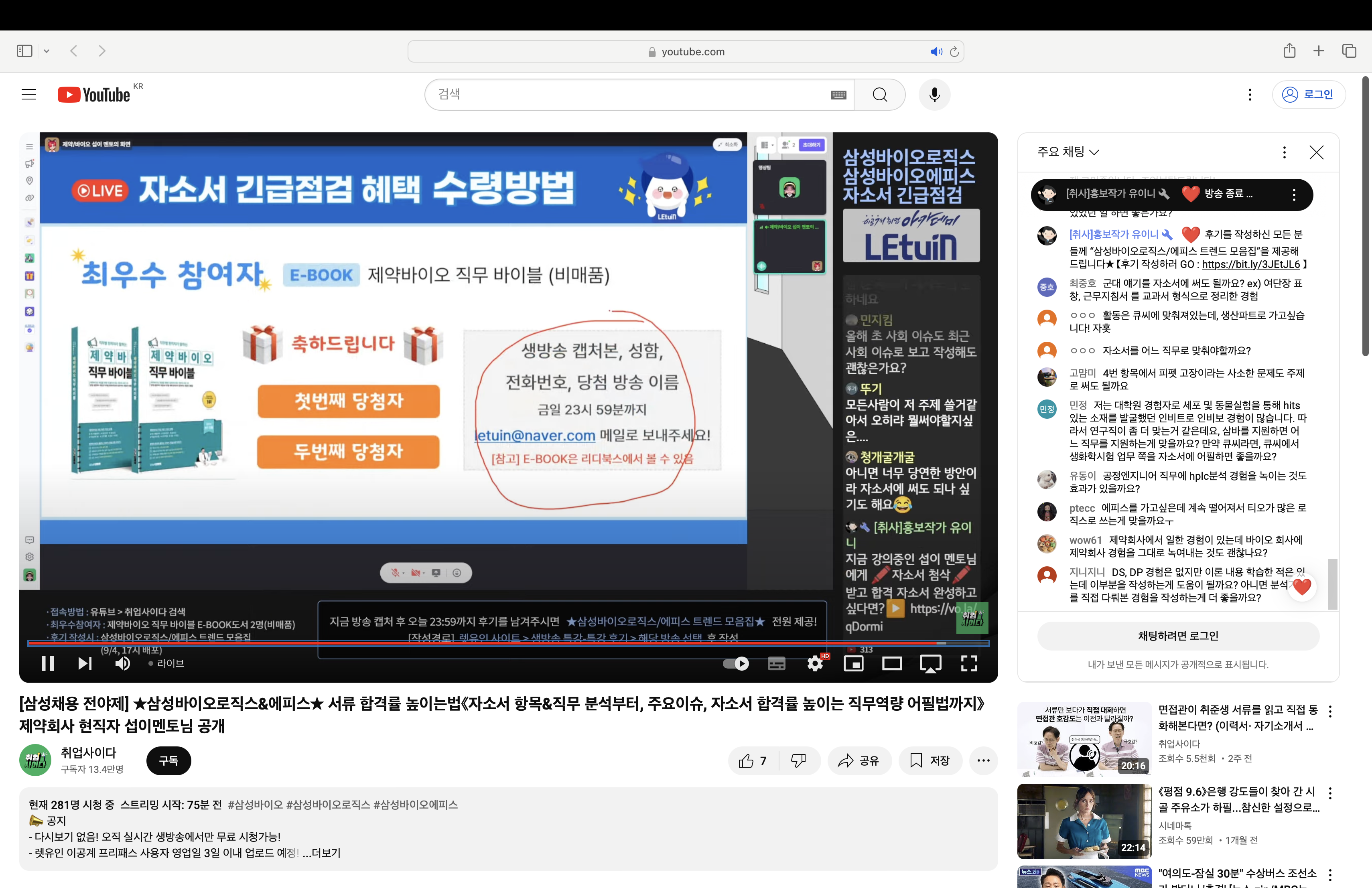Close the live chat panel

coord(1316,152)
